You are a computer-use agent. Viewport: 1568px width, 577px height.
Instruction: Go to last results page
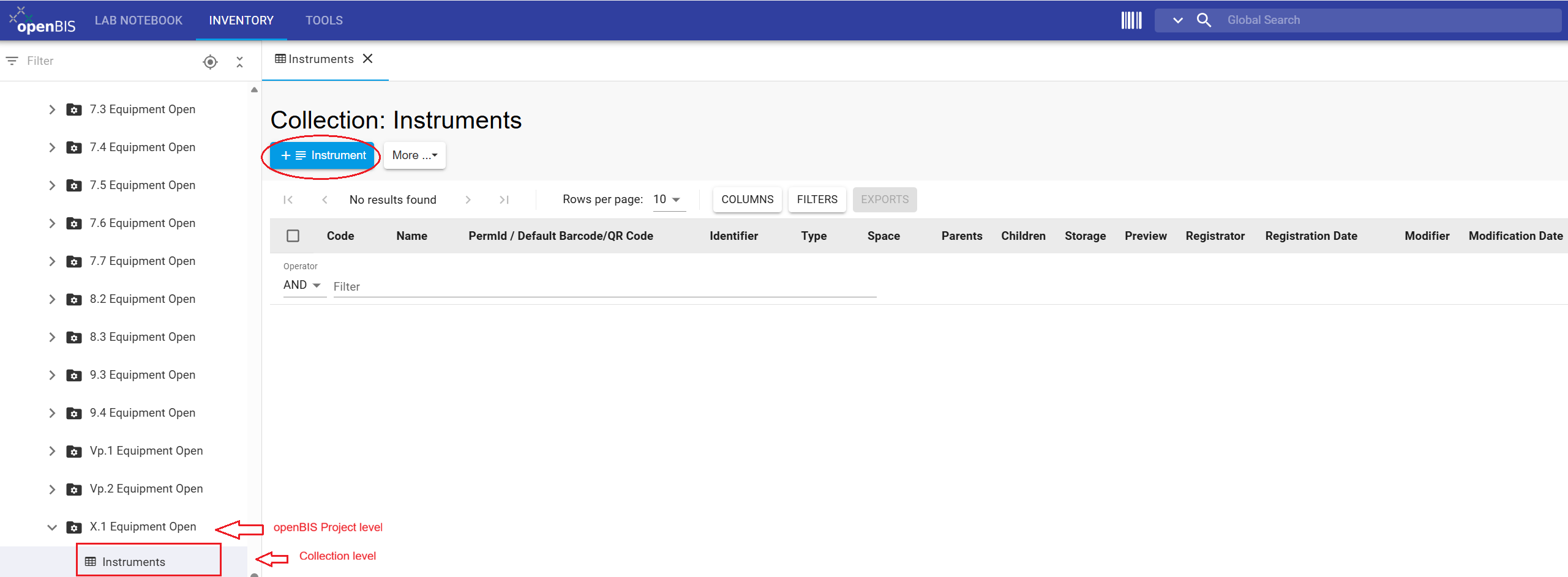point(504,199)
